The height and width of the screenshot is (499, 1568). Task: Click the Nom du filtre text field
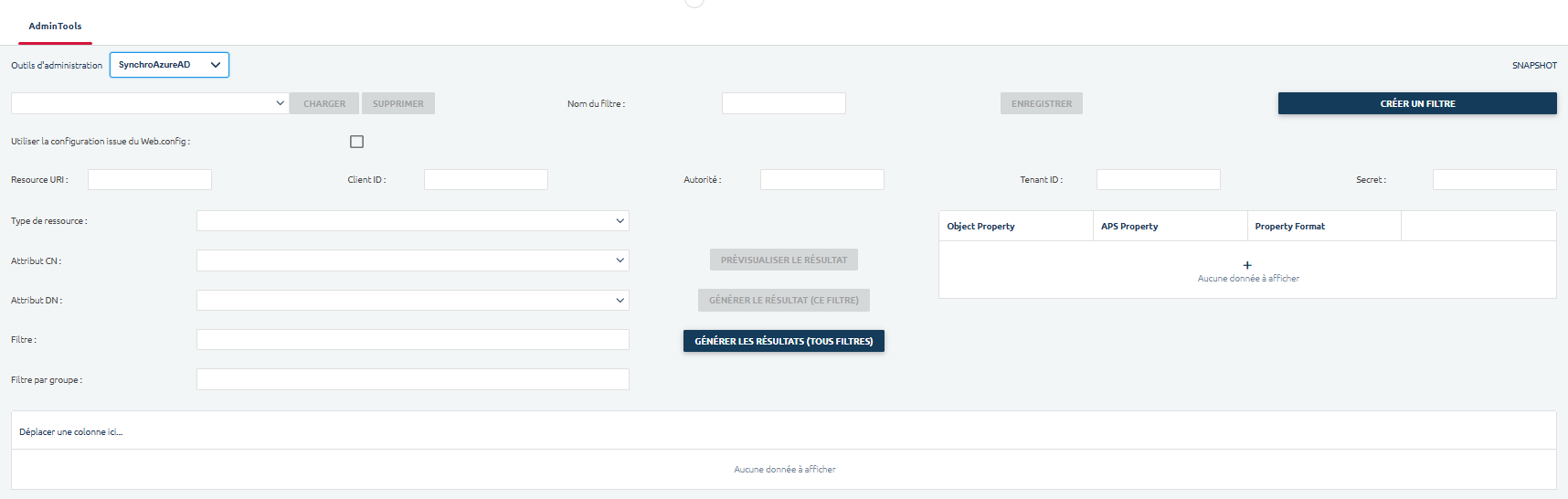783,103
